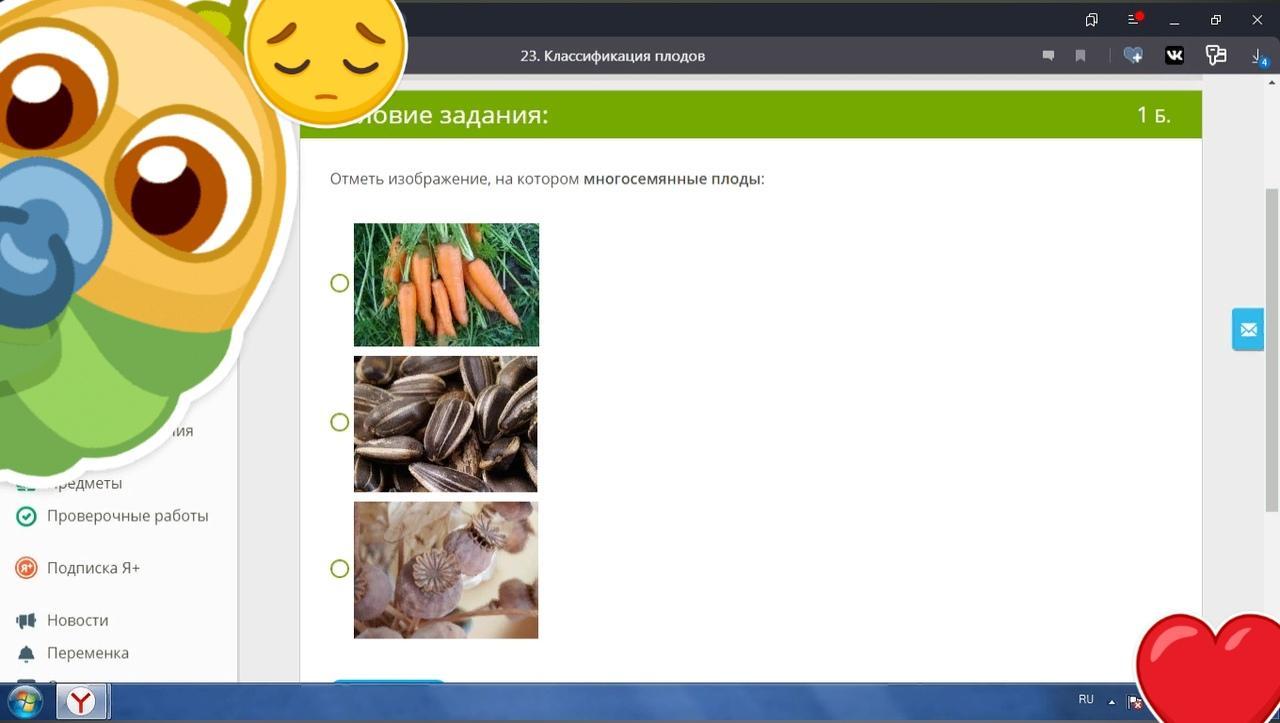1280x723 pixels.
Task: Click the downloads arrow icon with badge 4
Action: [1258, 56]
